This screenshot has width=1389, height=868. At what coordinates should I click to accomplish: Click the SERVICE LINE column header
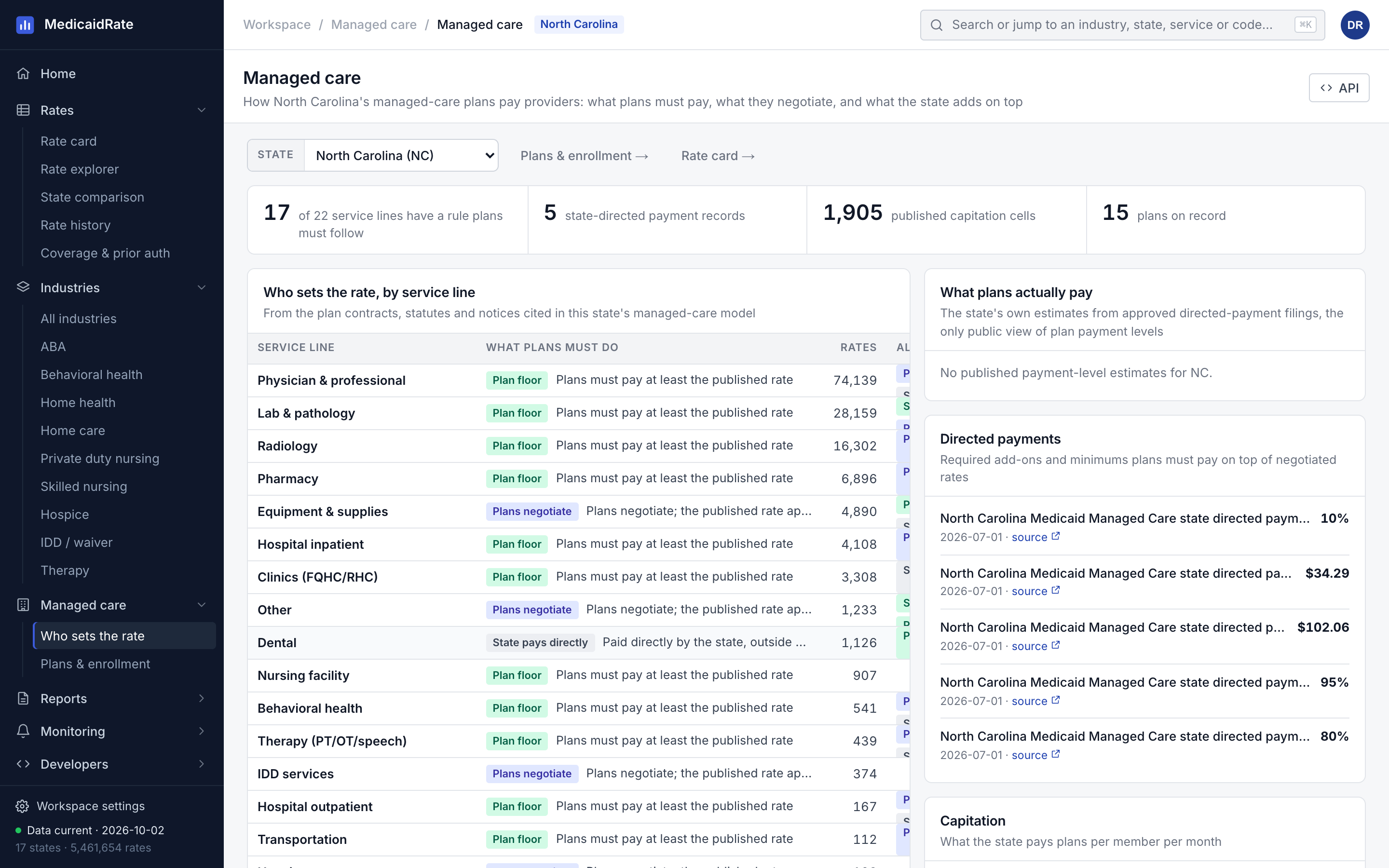click(x=296, y=347)
